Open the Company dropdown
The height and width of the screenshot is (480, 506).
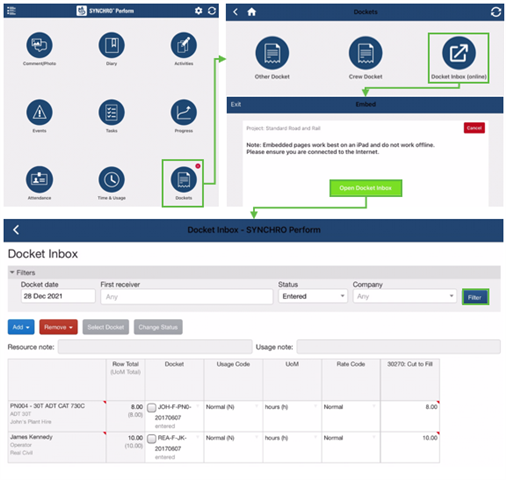[x=404, y=296]
